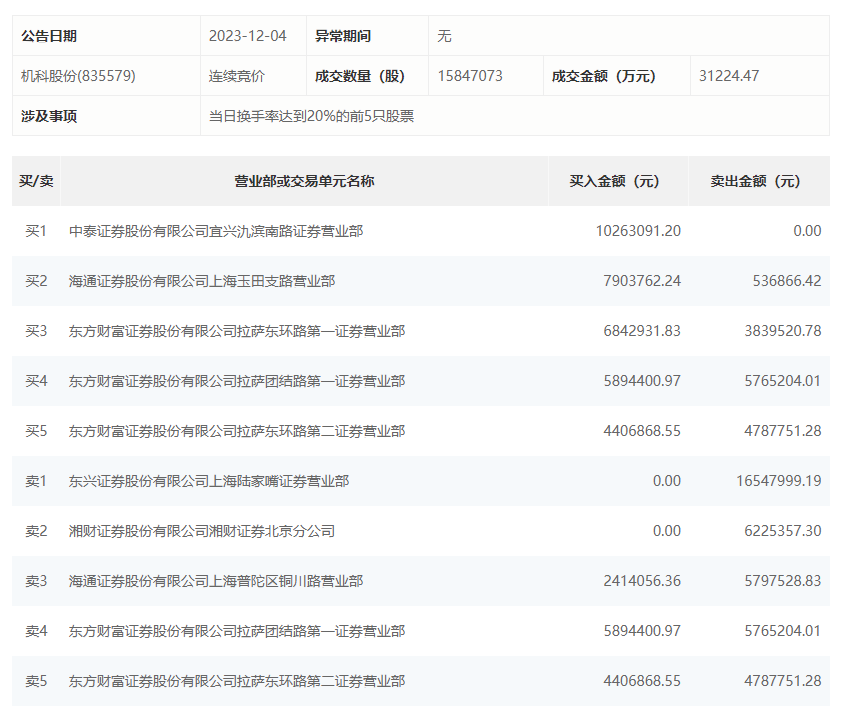The height and width of the screenshot is (720, 845).
Task: Select the 买2 row label
Action: (x=36, y=281)
